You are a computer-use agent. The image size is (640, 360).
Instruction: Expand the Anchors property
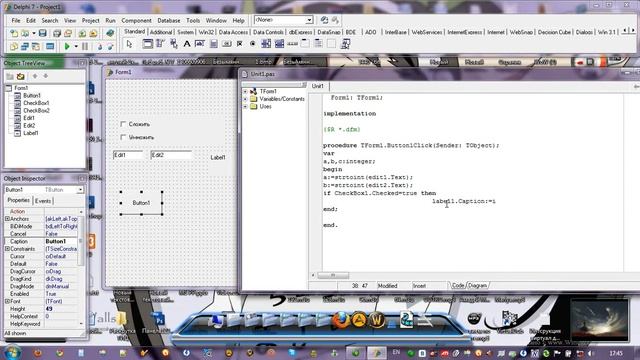point(7,219)
